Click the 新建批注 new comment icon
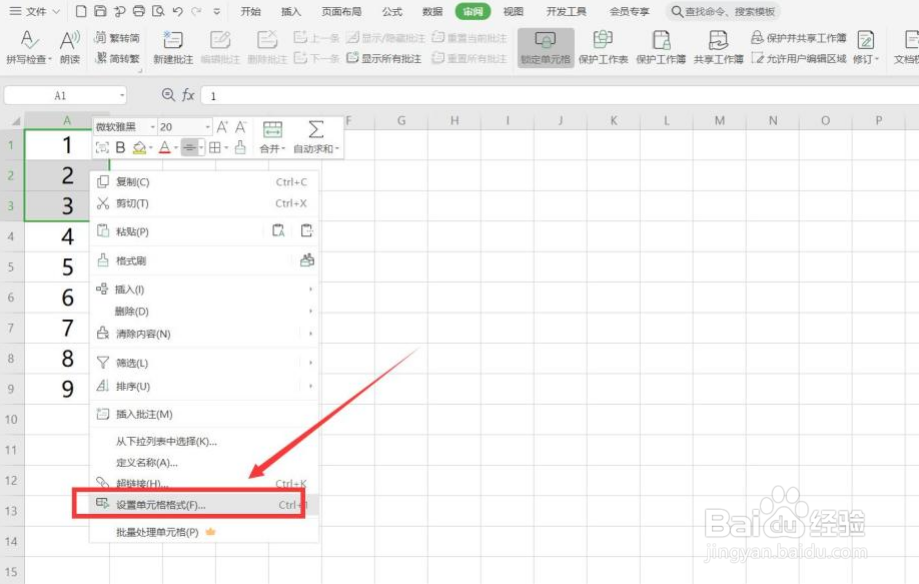Screen dimensions: 919x584 pos(173,40)
